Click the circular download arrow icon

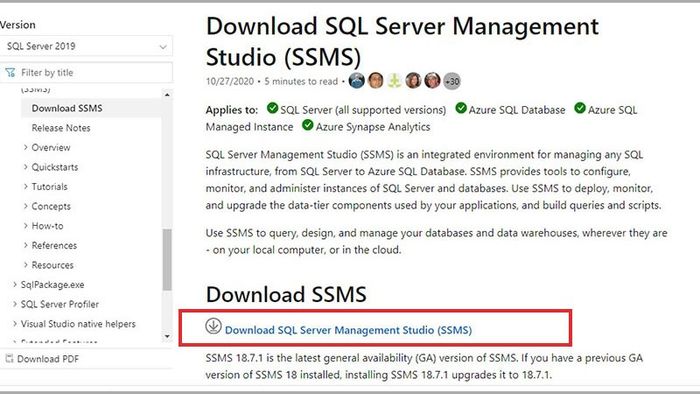pos(213,326)
